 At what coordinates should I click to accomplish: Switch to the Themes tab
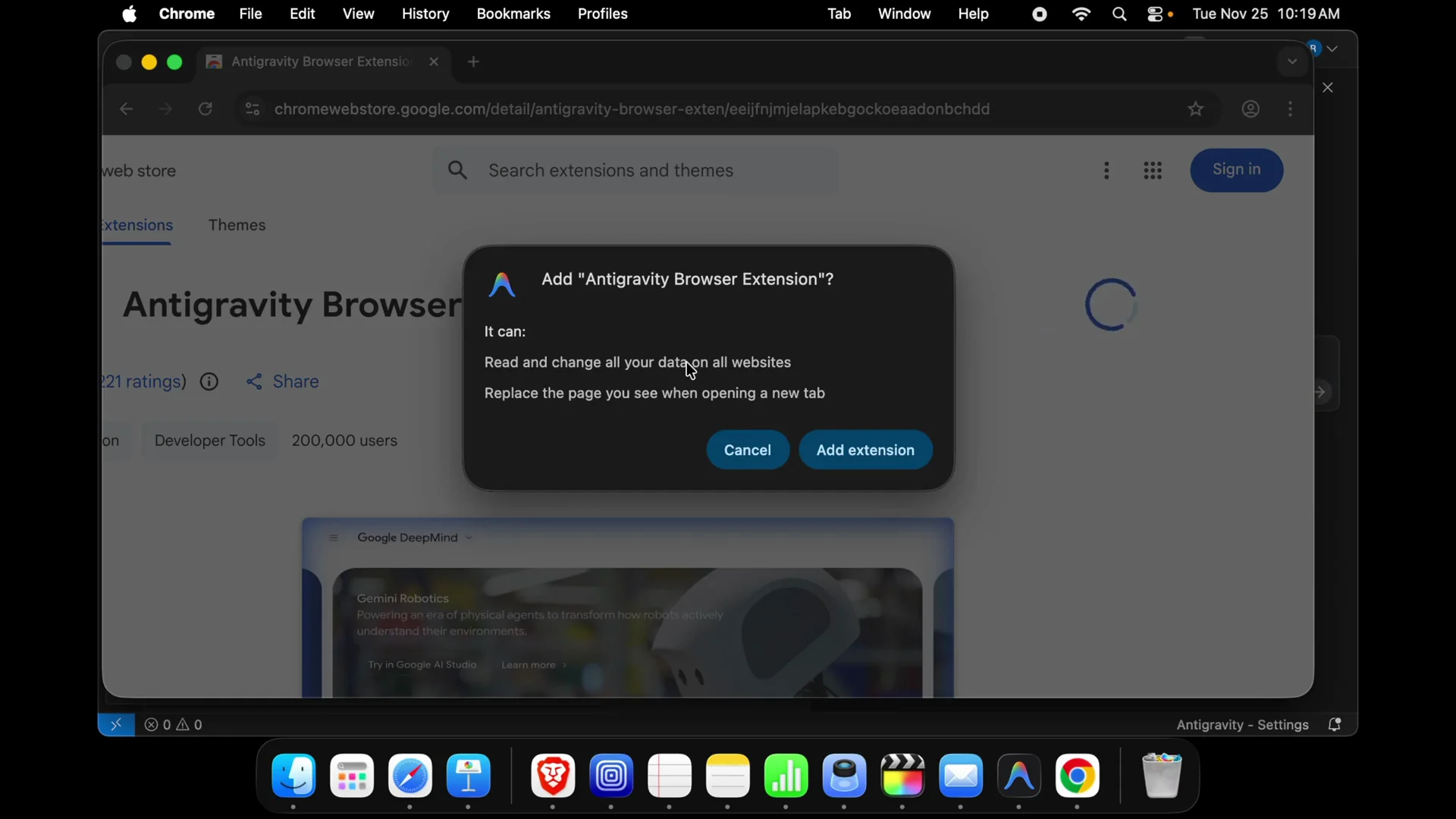237,225
